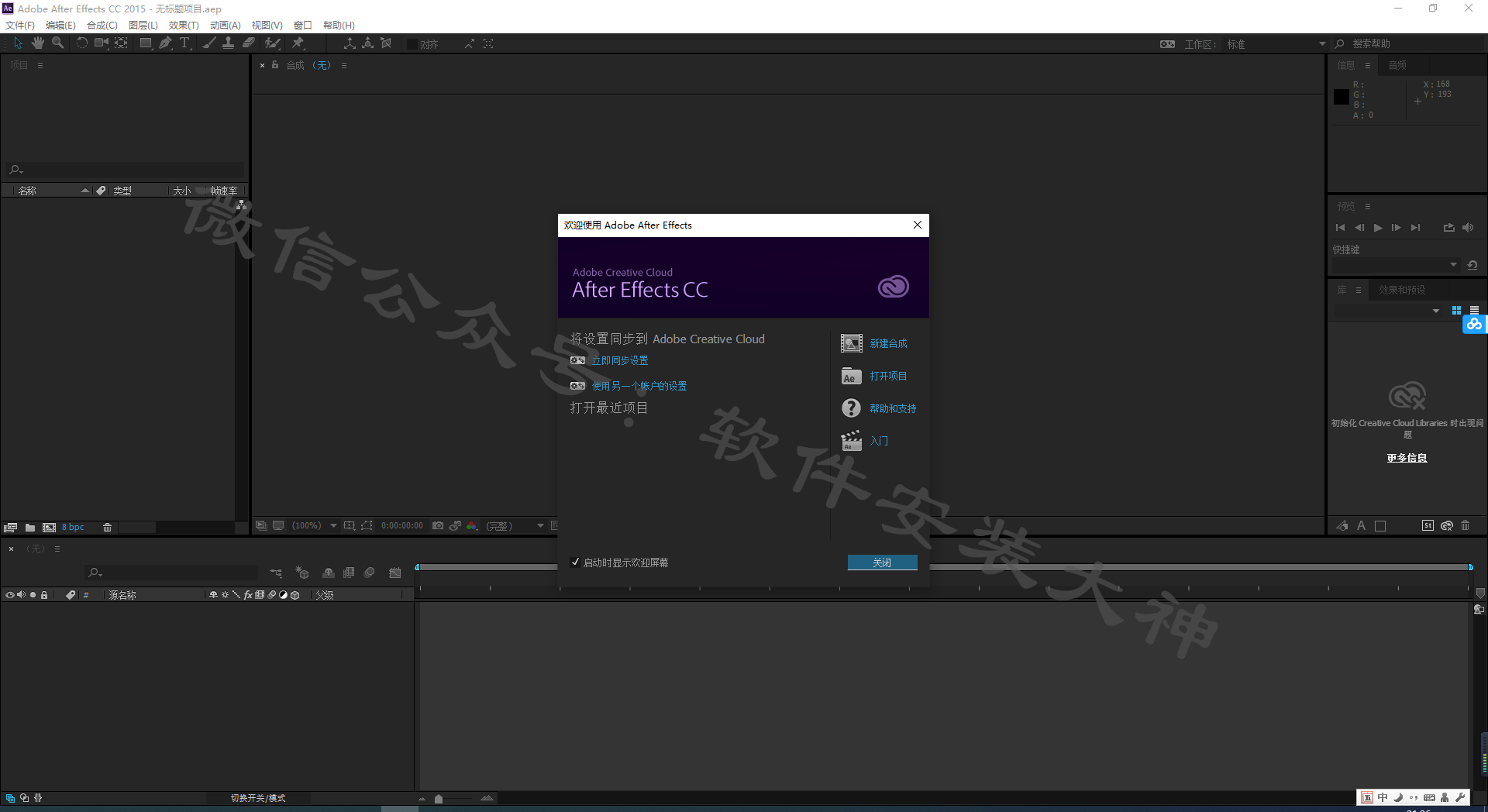
Task: Select the Hand tool
Action: click(x=37, y=43)
